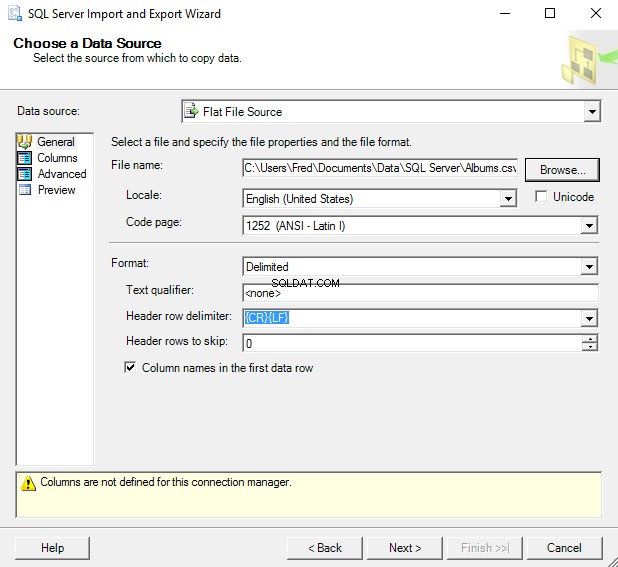This screenshot has width=618, height=567.
Task: Click the Cancel button
Action: pos(564,548)
